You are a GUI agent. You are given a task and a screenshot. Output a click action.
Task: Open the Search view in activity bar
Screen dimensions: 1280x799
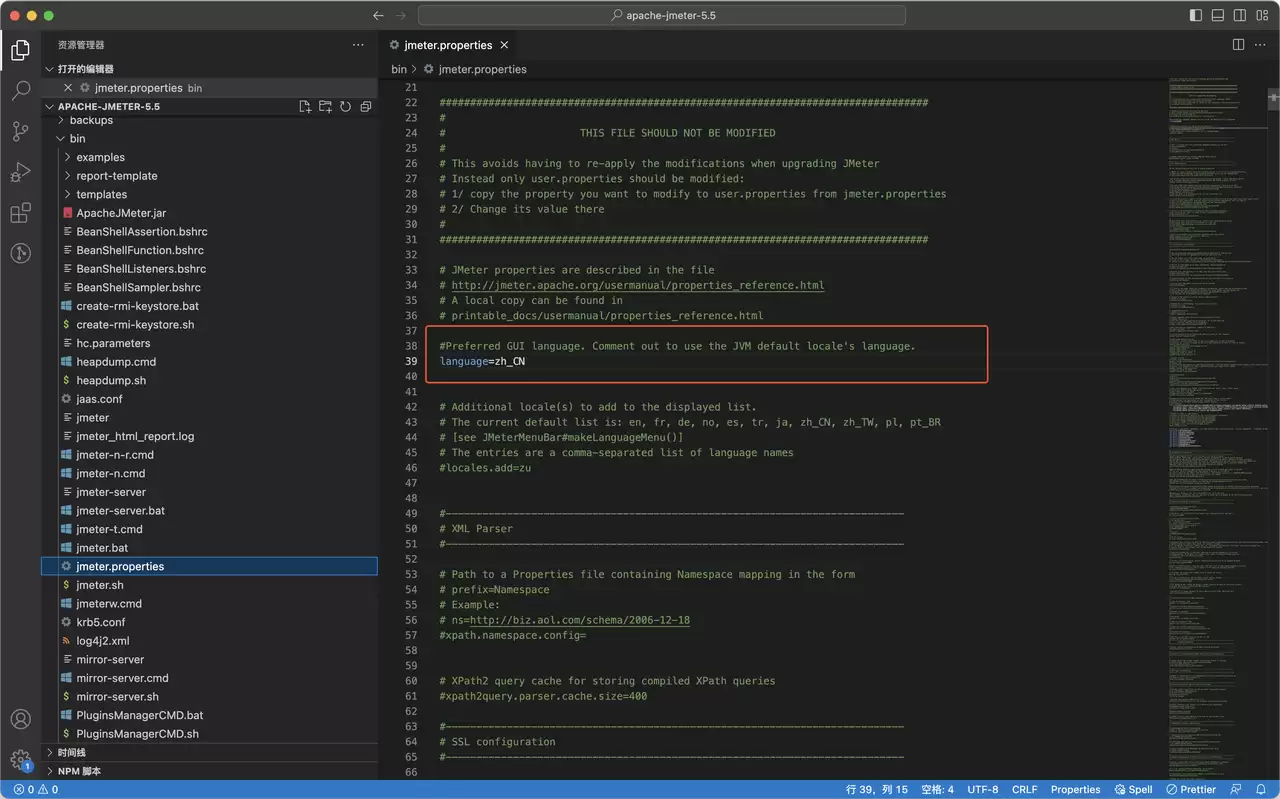(x=20, y=91)
